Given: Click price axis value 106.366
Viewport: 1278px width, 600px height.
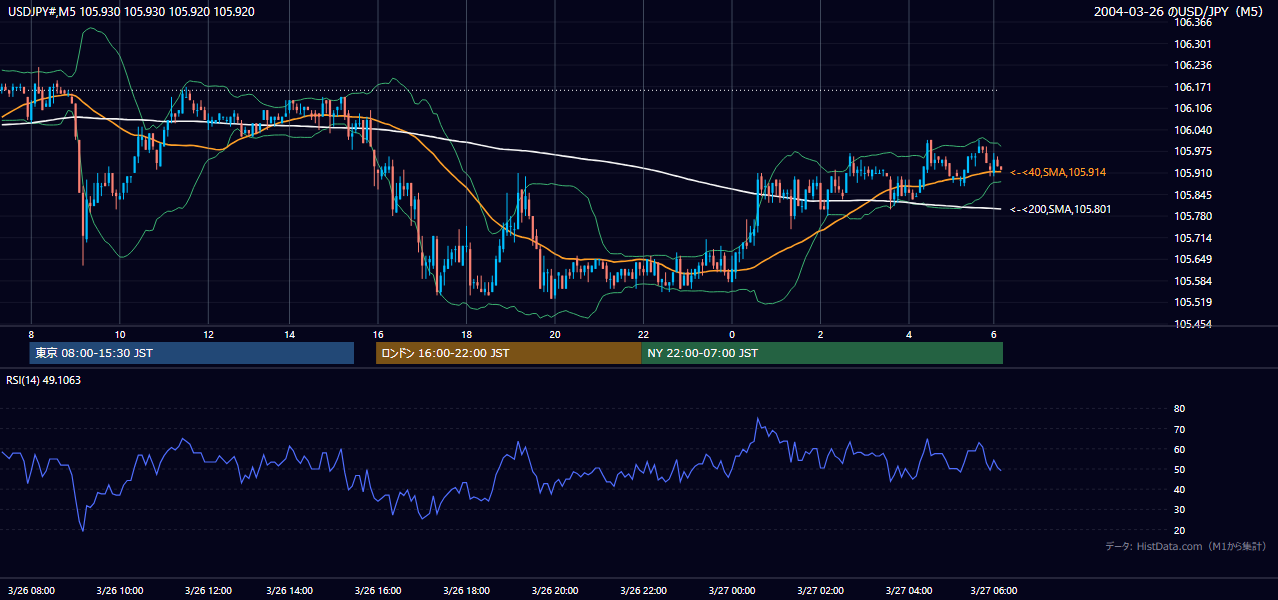Looking at the screenshot, I should [x=1191, y=22].
